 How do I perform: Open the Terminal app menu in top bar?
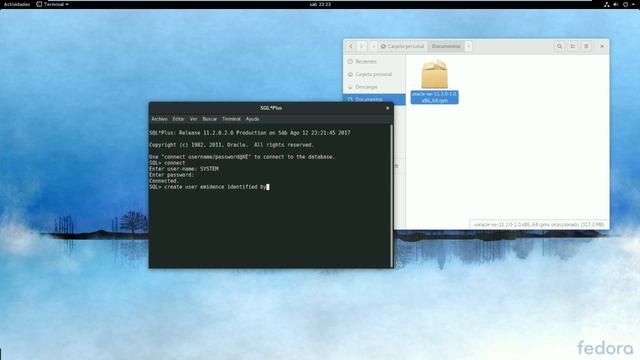52,4
